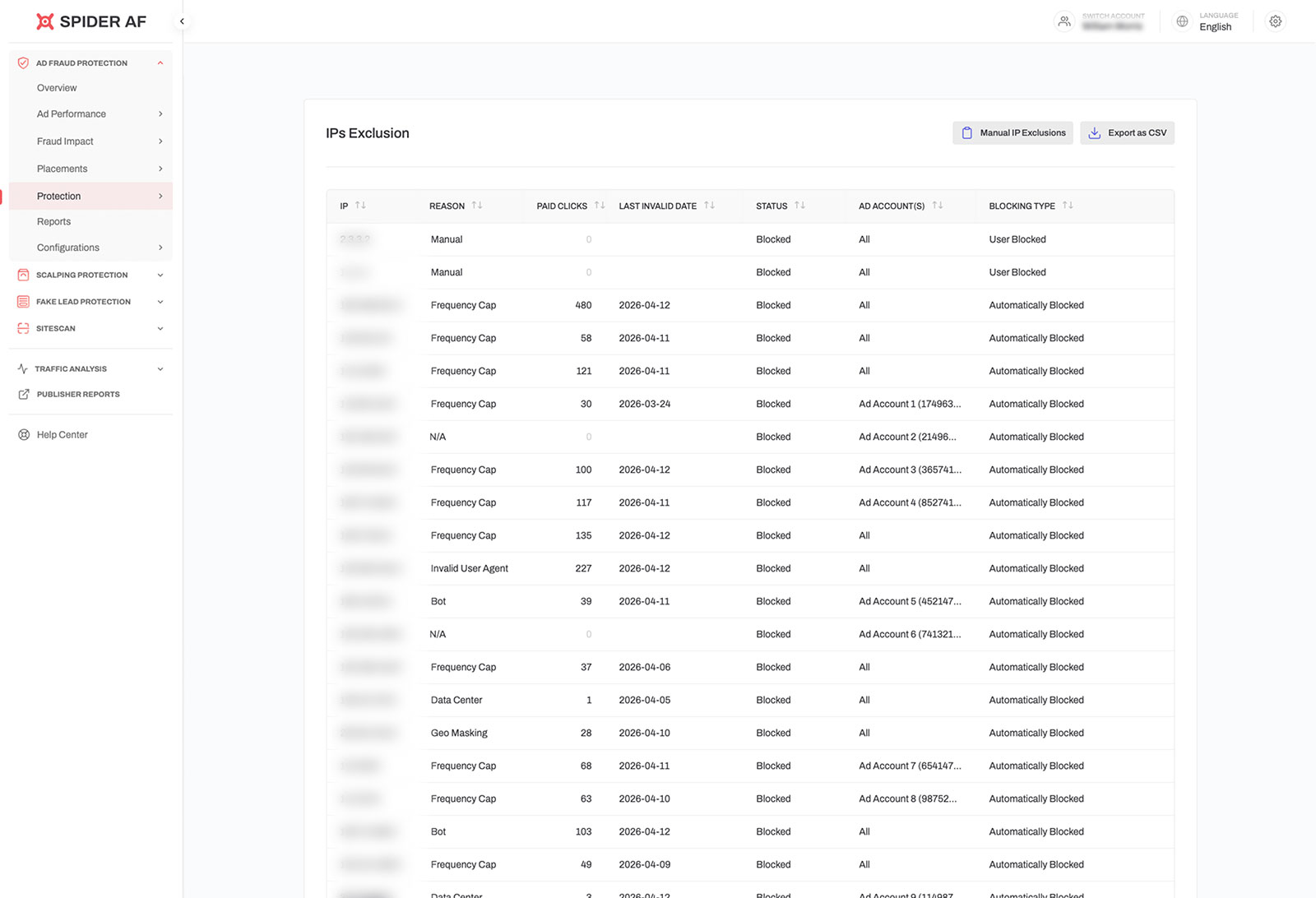
Task: Open settings via the gear icon
Action: pyautogui.click(x=1275, y=21)
